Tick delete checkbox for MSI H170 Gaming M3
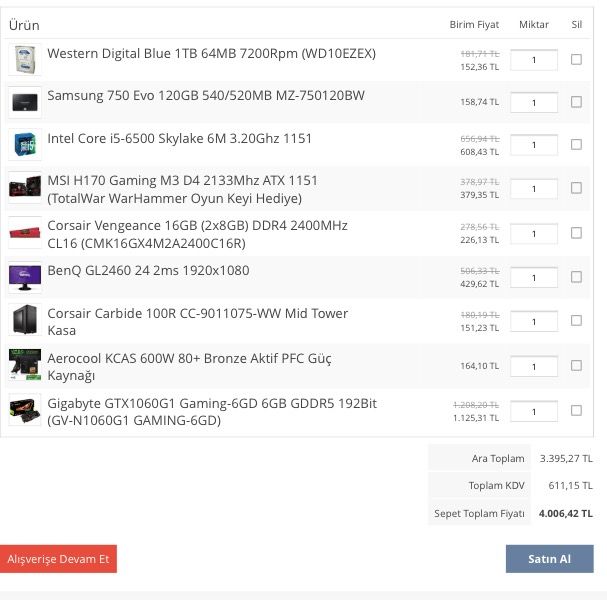The image size is (607, 600). pyautogui.click(x=576, y=188)
